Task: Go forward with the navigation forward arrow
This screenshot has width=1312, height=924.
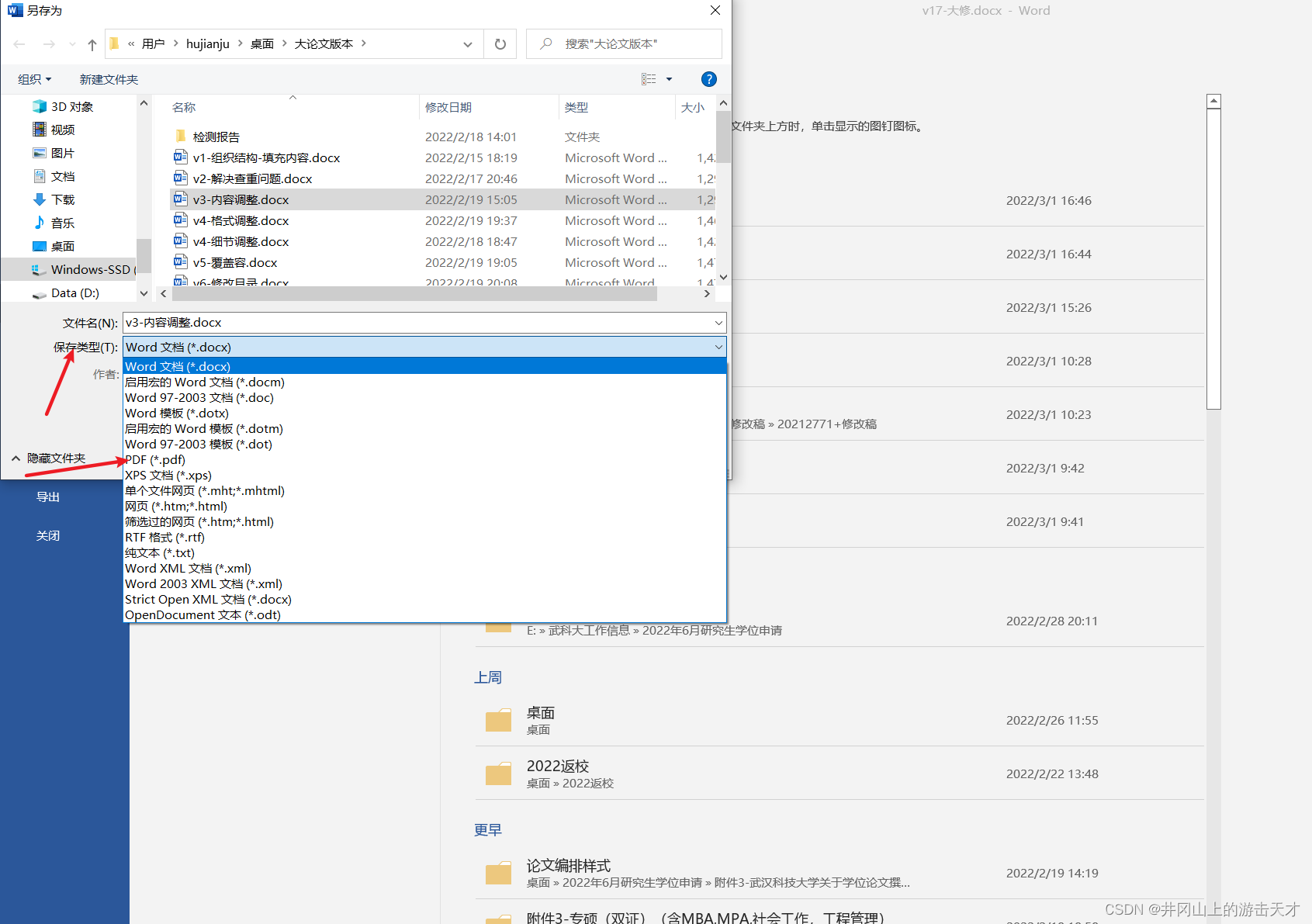Action: tap(49, 44)
